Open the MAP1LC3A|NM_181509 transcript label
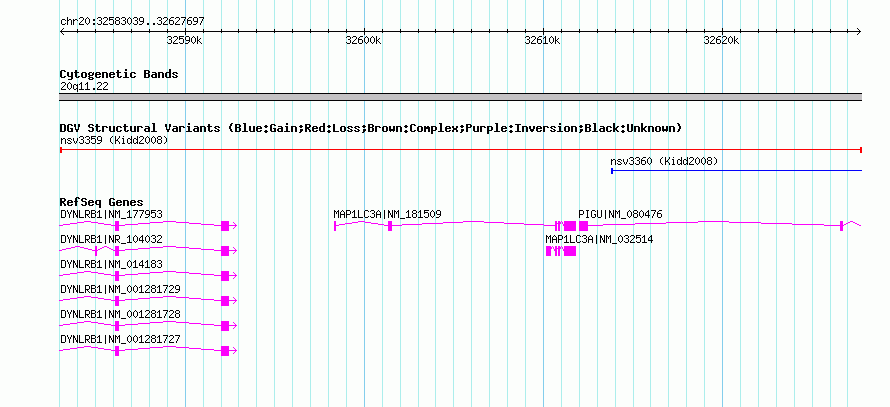The image size is (890, 407). [x=388, y=215]
